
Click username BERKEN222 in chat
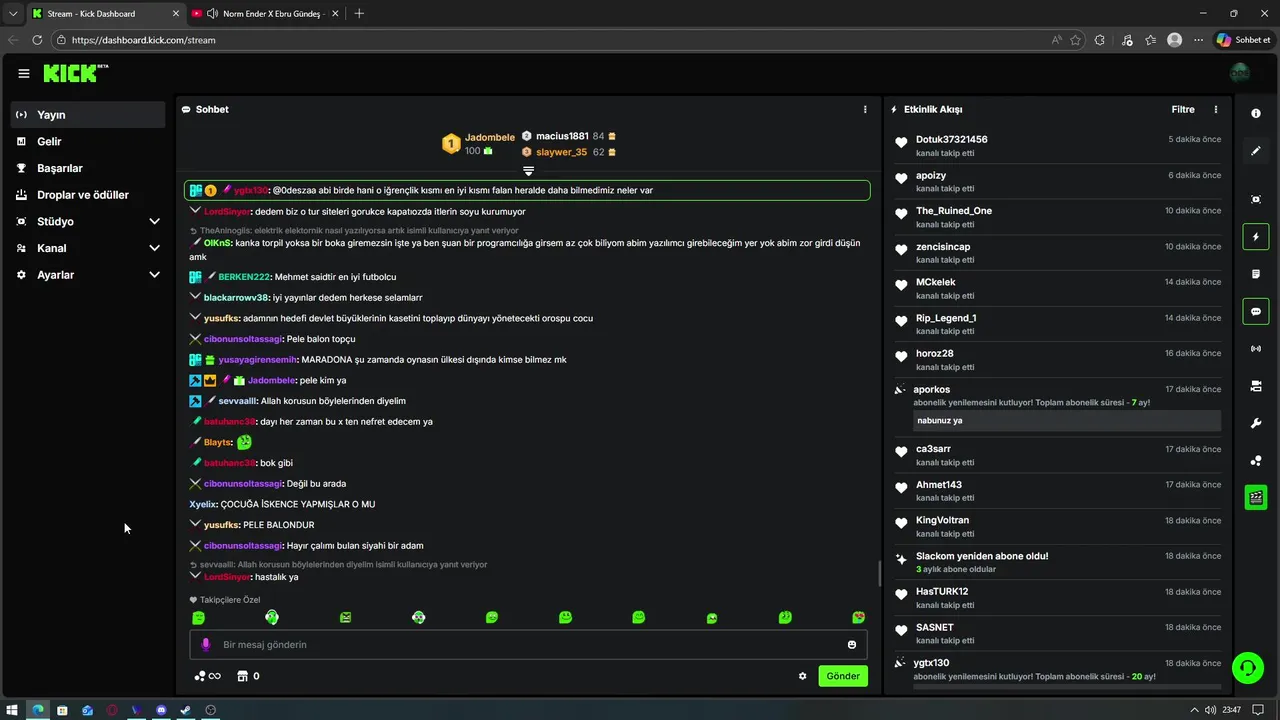click(x=244, y=277)
